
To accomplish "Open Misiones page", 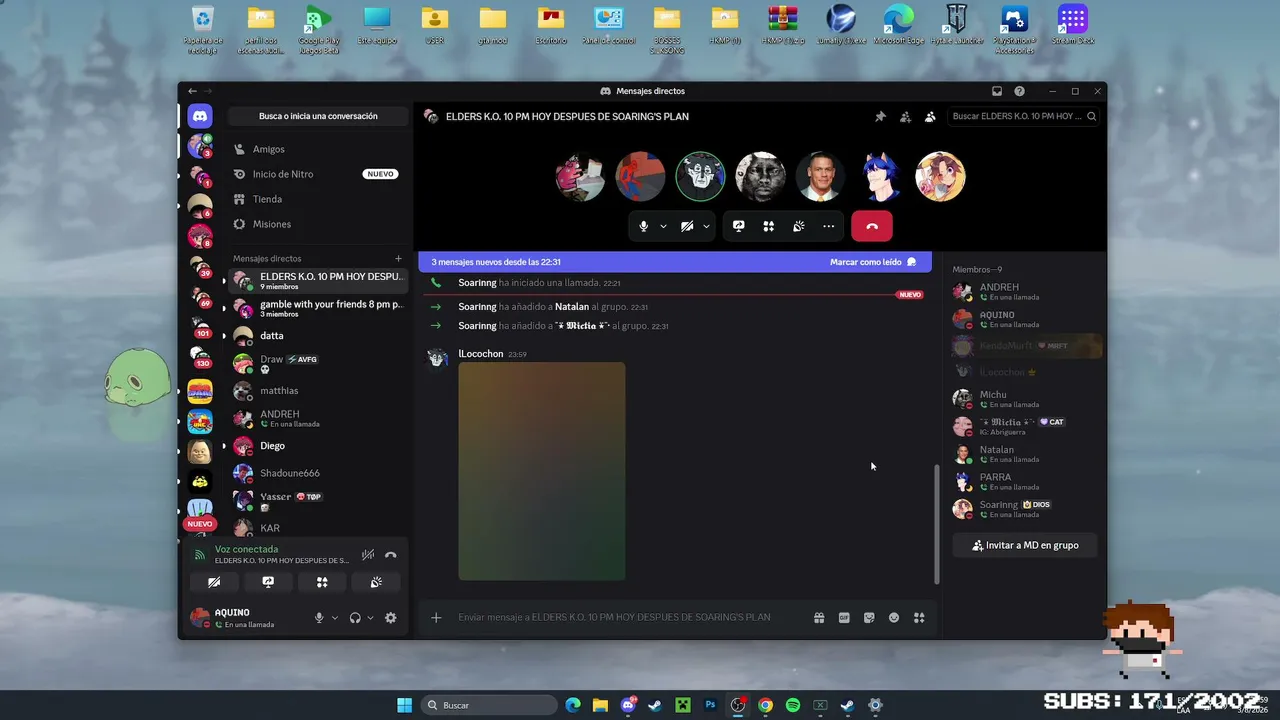I will coord(318,224).
